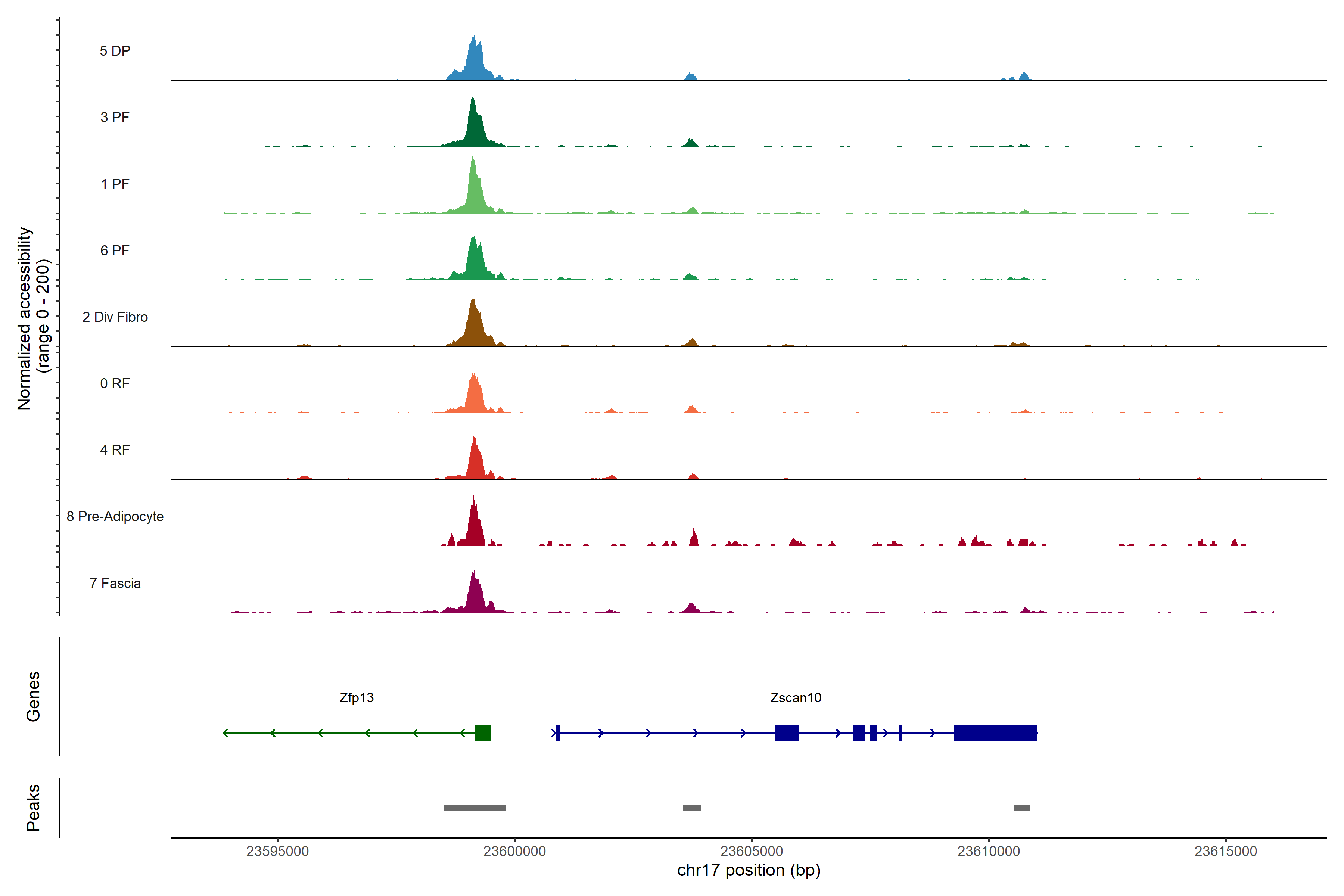
Task: Select the Zscan10 gene label
Action: click(x=796, y=698)
